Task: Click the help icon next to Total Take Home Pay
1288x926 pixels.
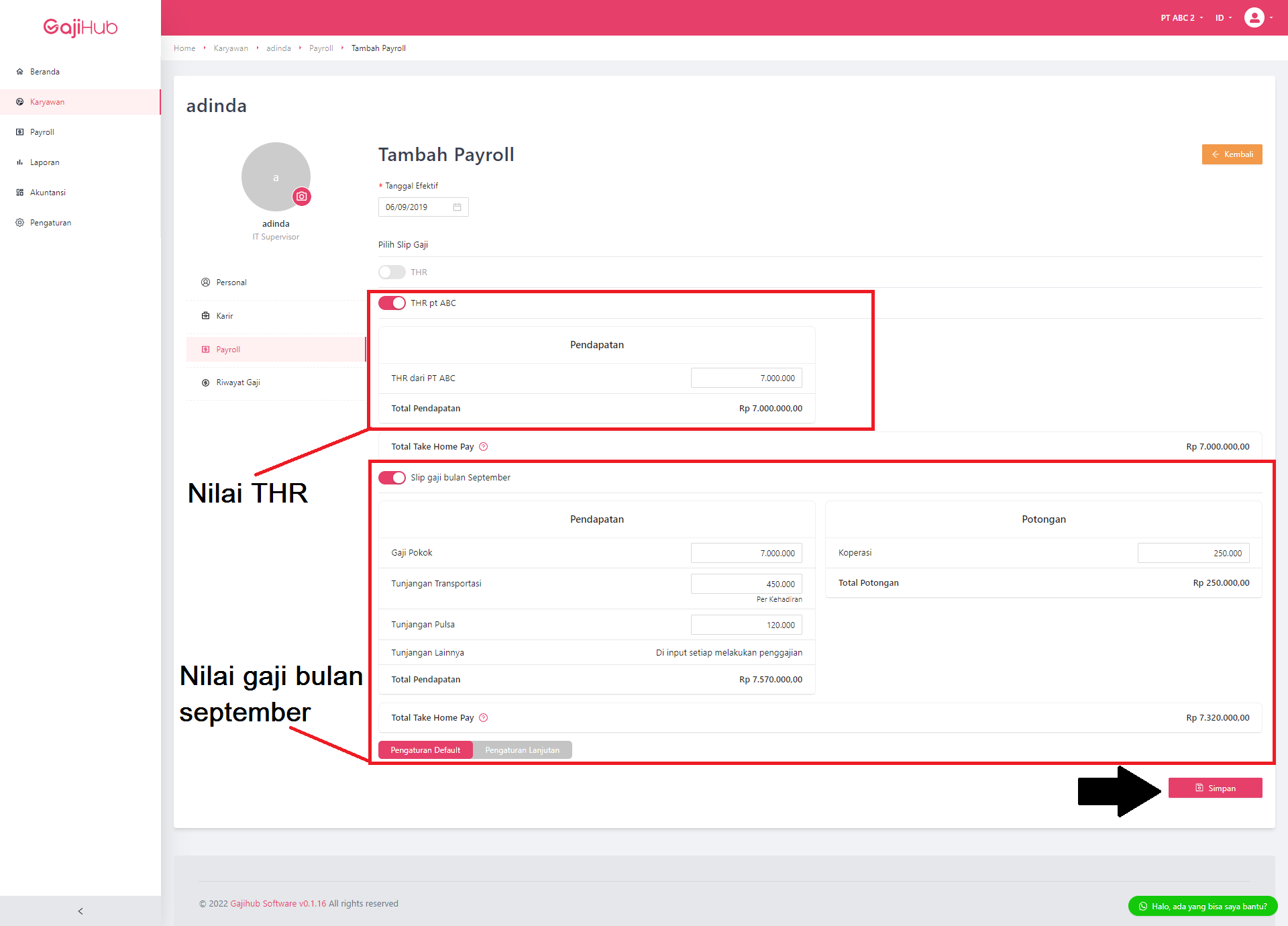Action: (485, 446)
